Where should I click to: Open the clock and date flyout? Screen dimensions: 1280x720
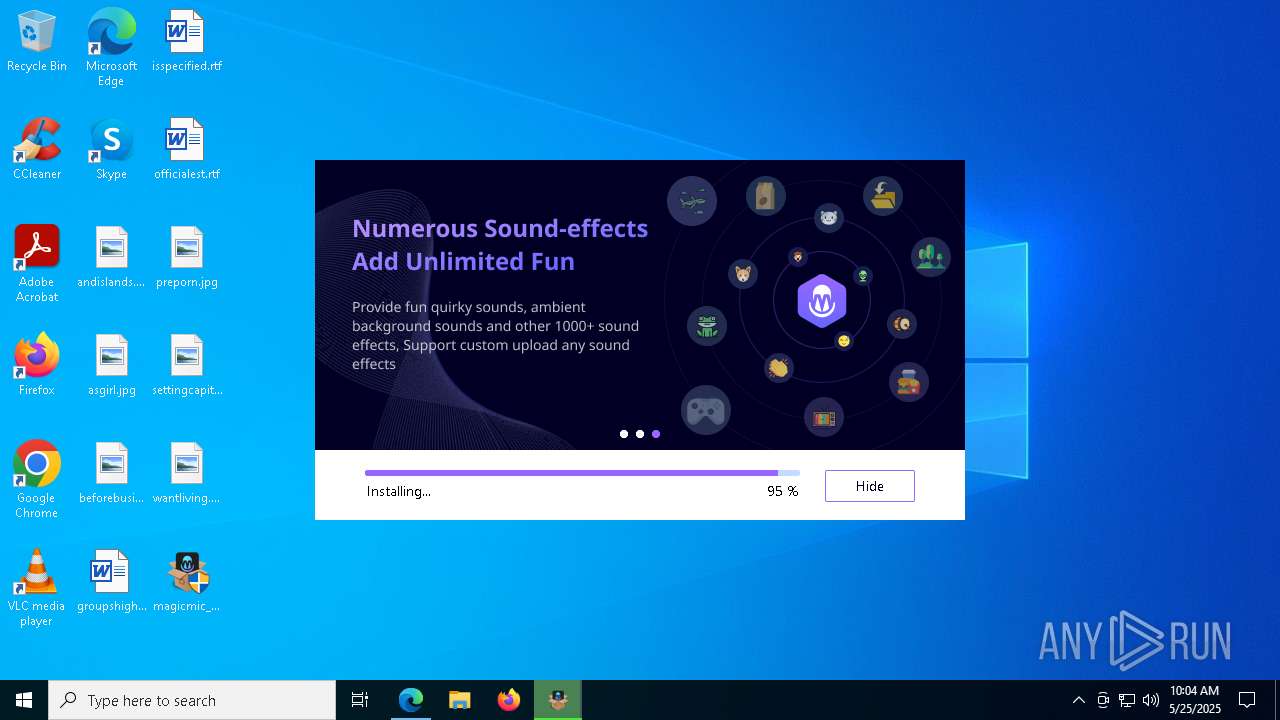click(1195, 700)
